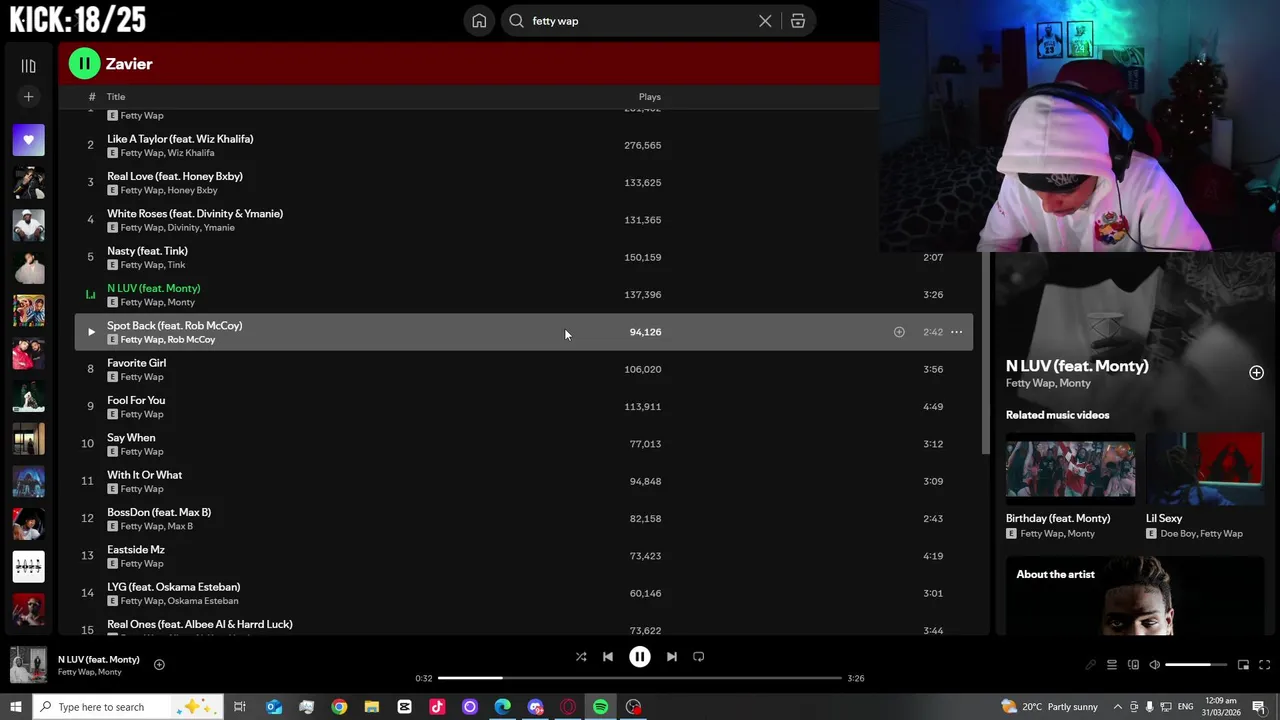Add Spot Back to Liked Songs
The image size is (1280, 720).
pyautogui.click(x=899, y=332)
